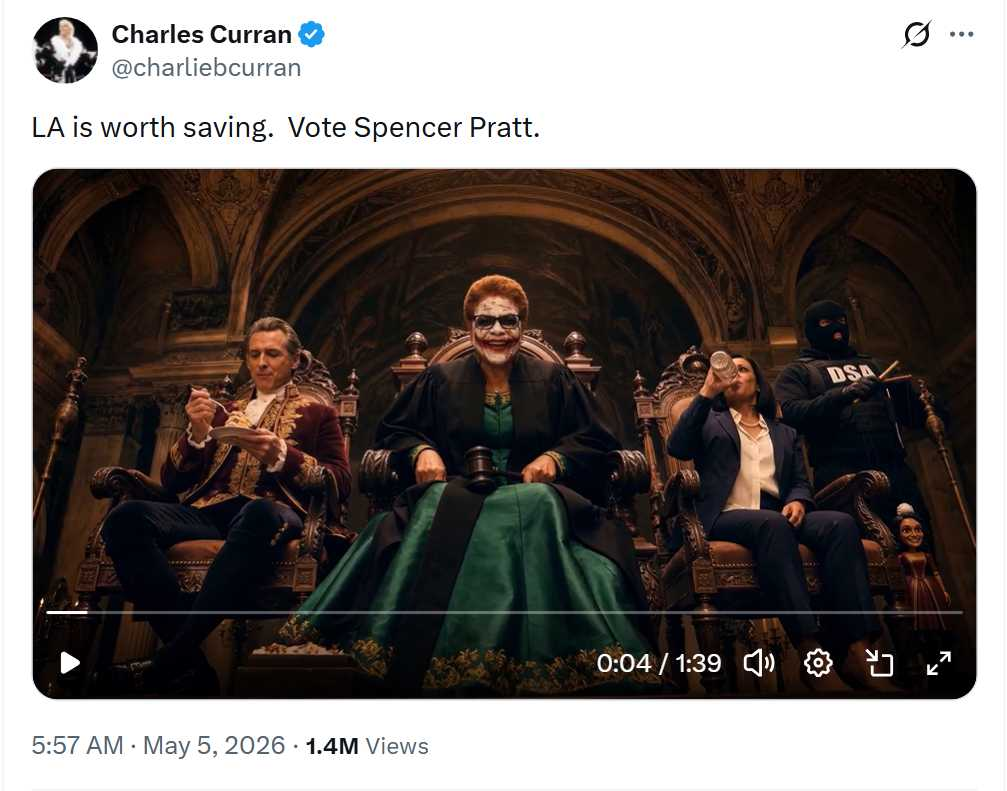Visit the Charles Curran display name link
1007x791 pixels.
click(x=201, y=34)
